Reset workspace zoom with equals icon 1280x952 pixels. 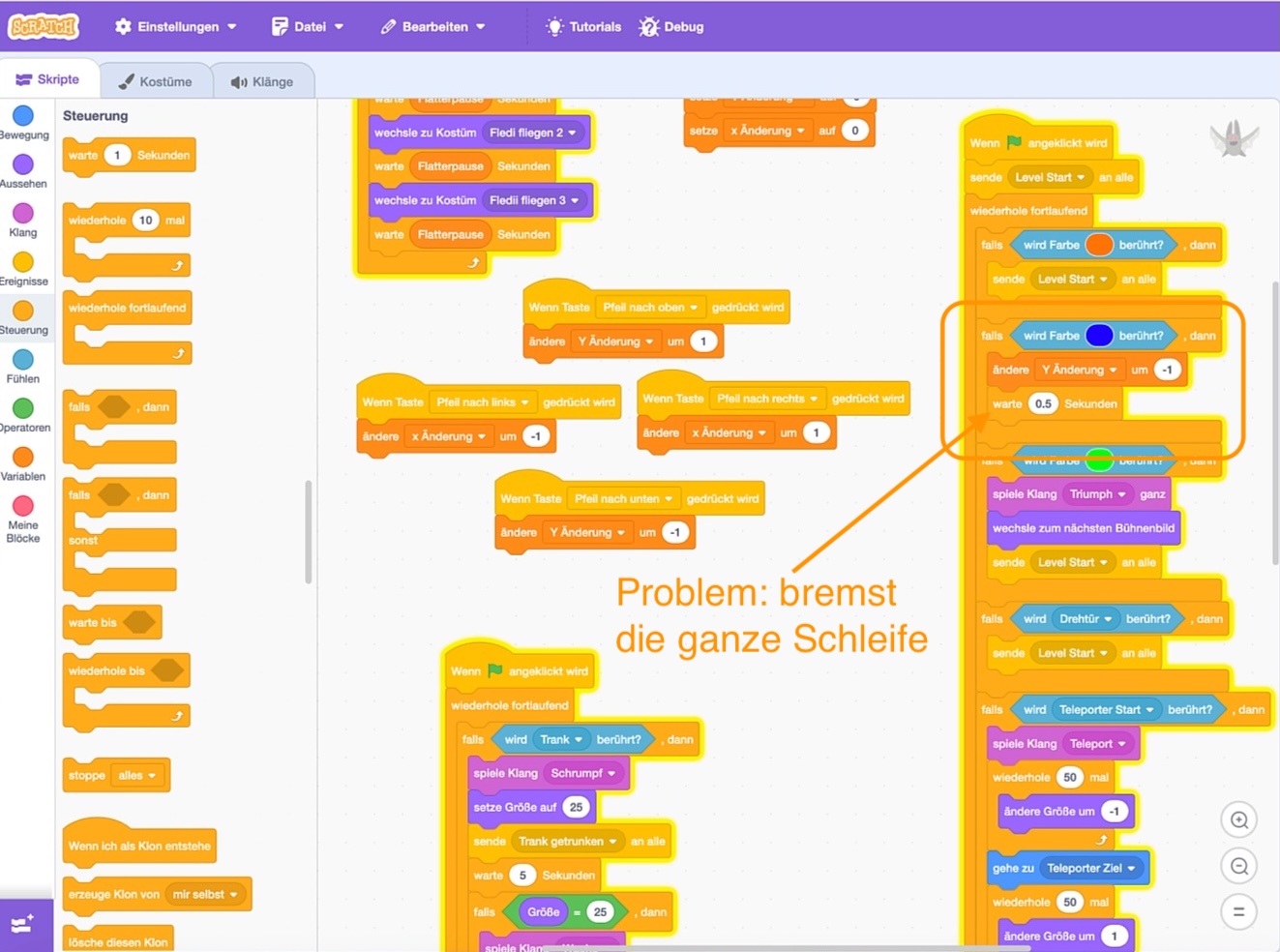1238,911
